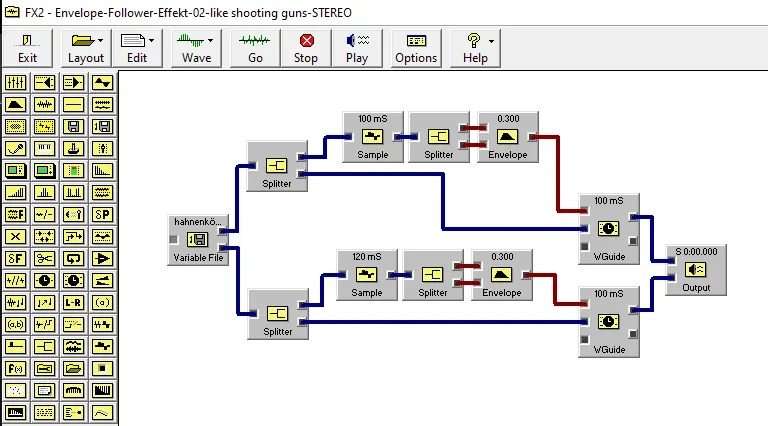Expand the Help dropdown arrow

point(491,41)
